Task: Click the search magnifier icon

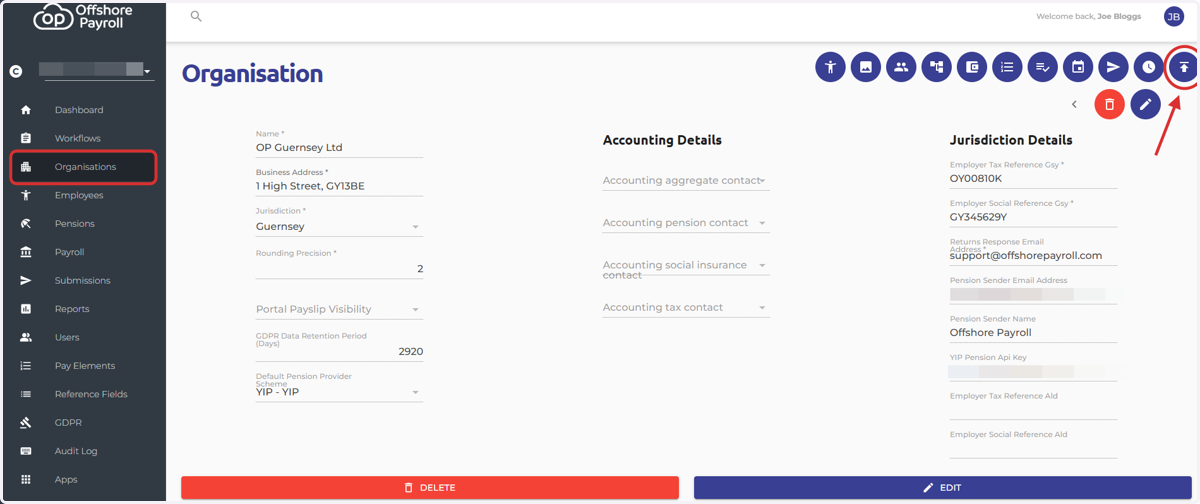Action: [x=196, y=16]
